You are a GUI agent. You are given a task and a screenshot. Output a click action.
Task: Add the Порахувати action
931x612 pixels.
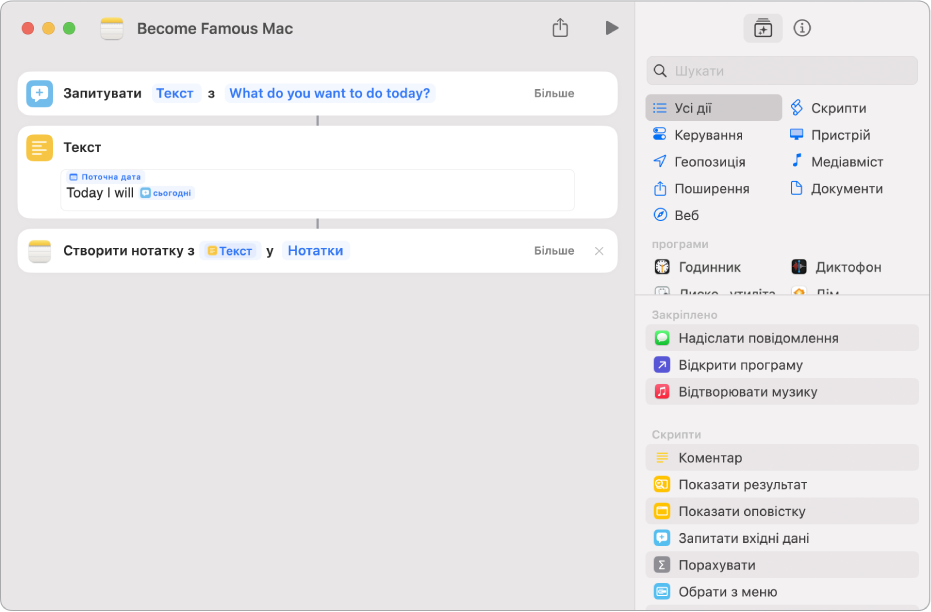point(782,565)
